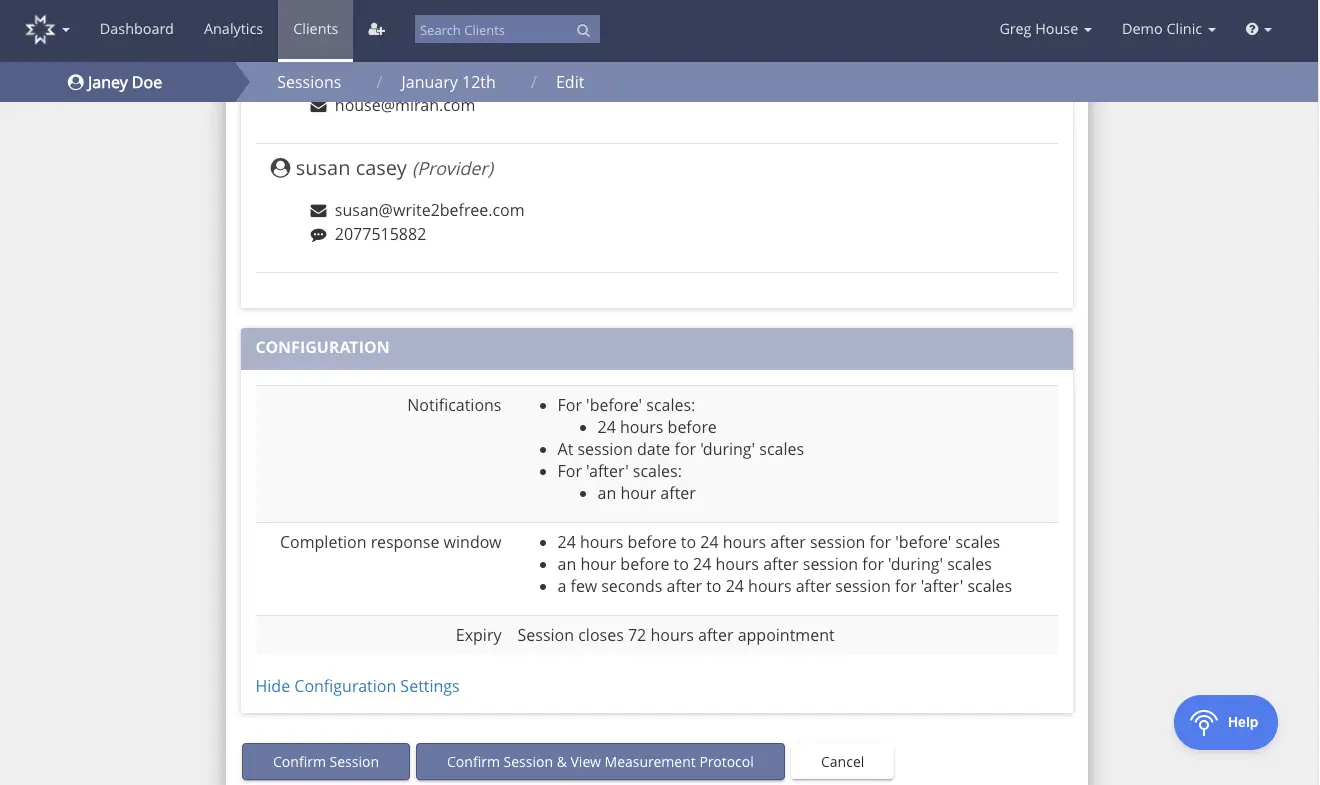Click the app logo star icon

tap(40, 28)
